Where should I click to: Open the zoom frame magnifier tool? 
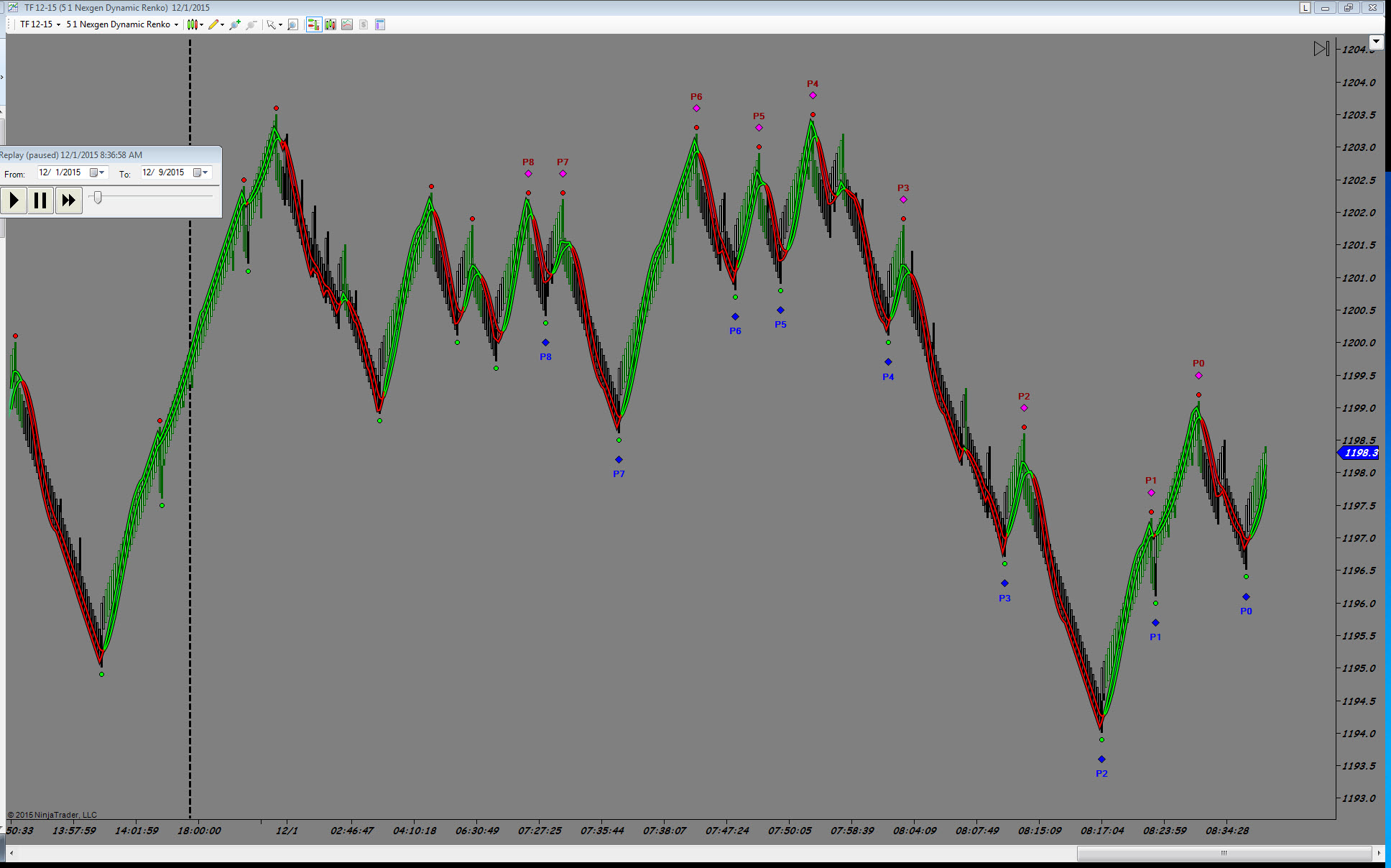292,24
